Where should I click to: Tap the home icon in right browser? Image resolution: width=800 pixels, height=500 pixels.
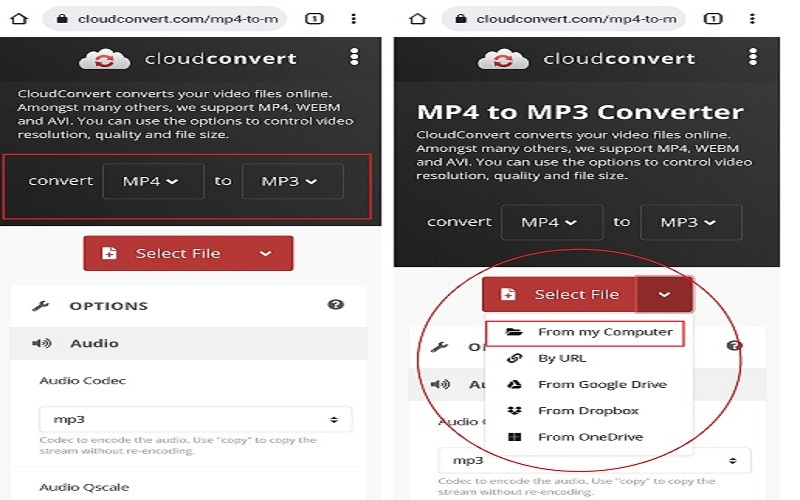click(x=418, y=19)
